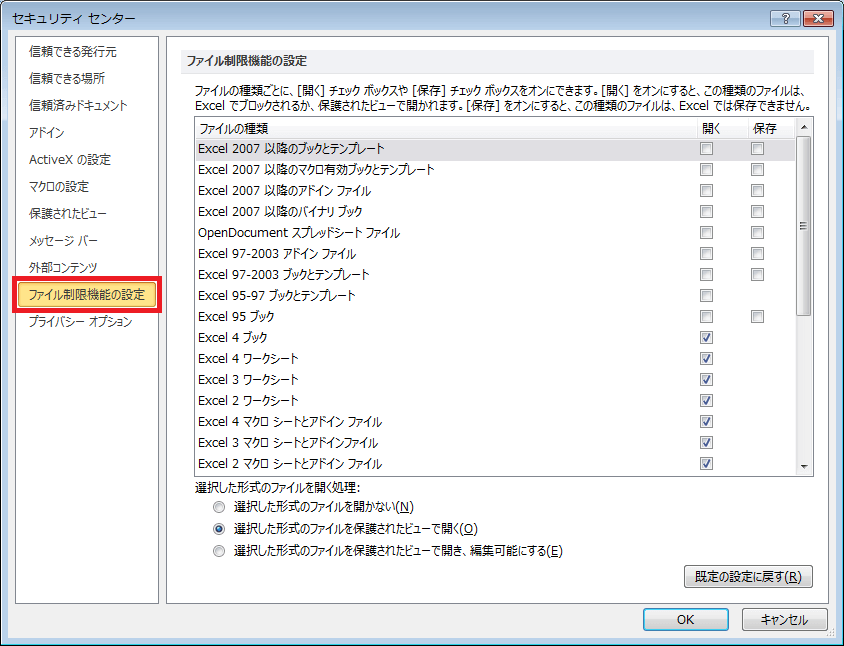
Task: Select the Excel 2007 以降のブックとテンプレート row
Action: click(x=495, y=149)
